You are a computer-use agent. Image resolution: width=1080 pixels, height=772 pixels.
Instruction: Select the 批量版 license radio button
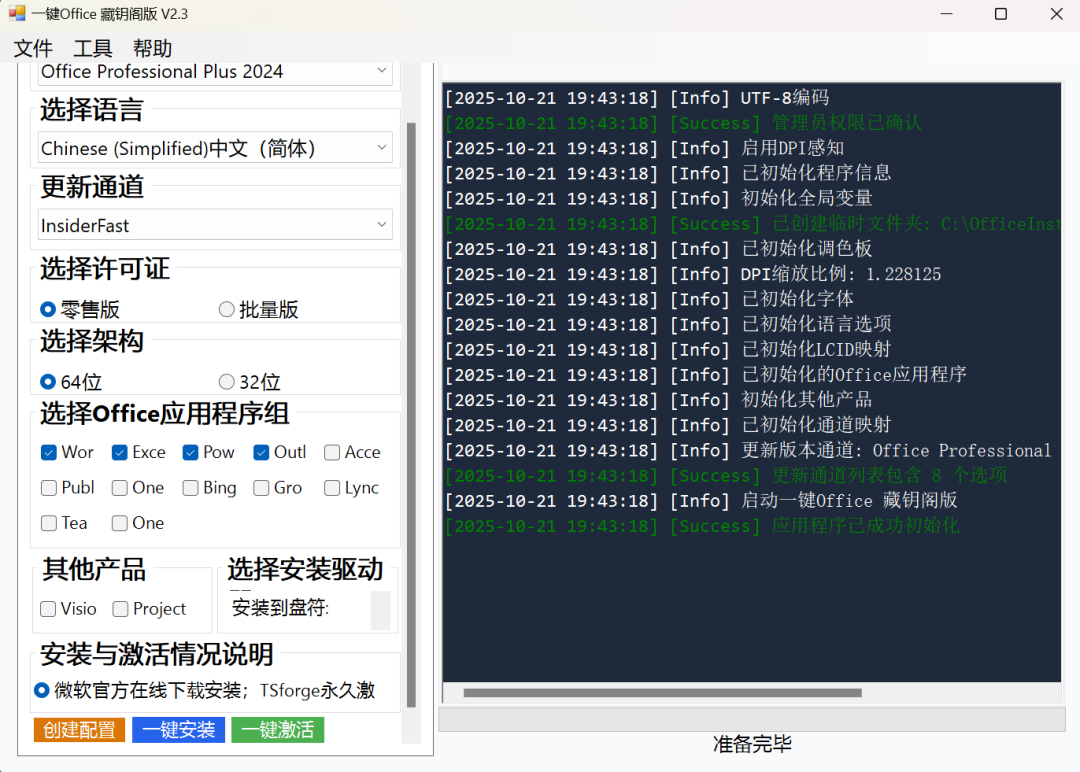(227, 310)
